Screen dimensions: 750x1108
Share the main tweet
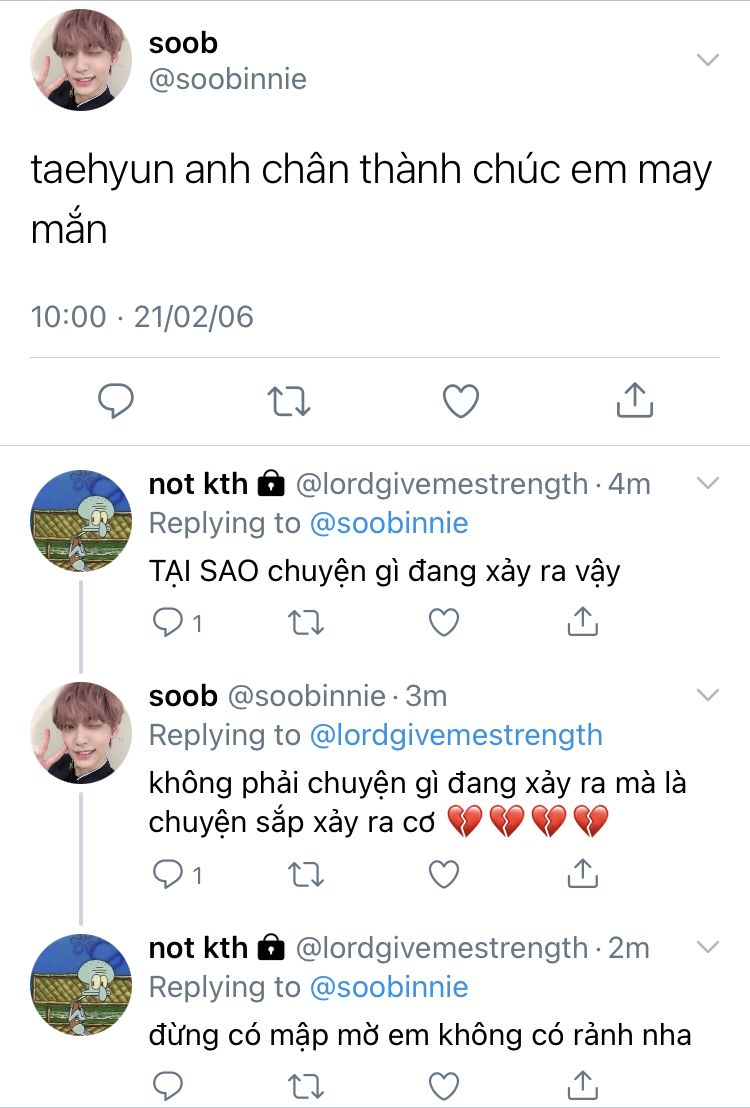(x=634, y=401)
